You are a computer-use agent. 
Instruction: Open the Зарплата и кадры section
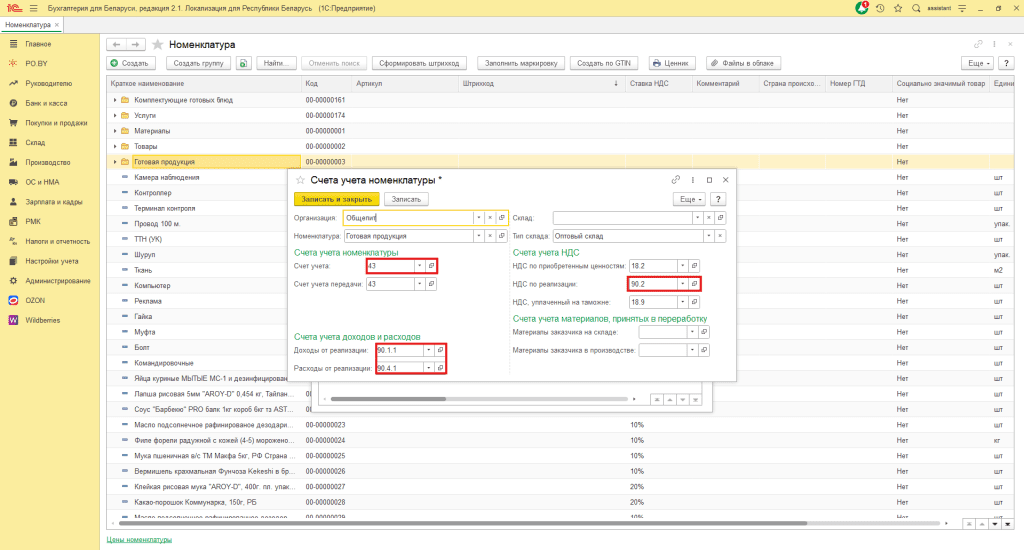click(x=54, y=202)
